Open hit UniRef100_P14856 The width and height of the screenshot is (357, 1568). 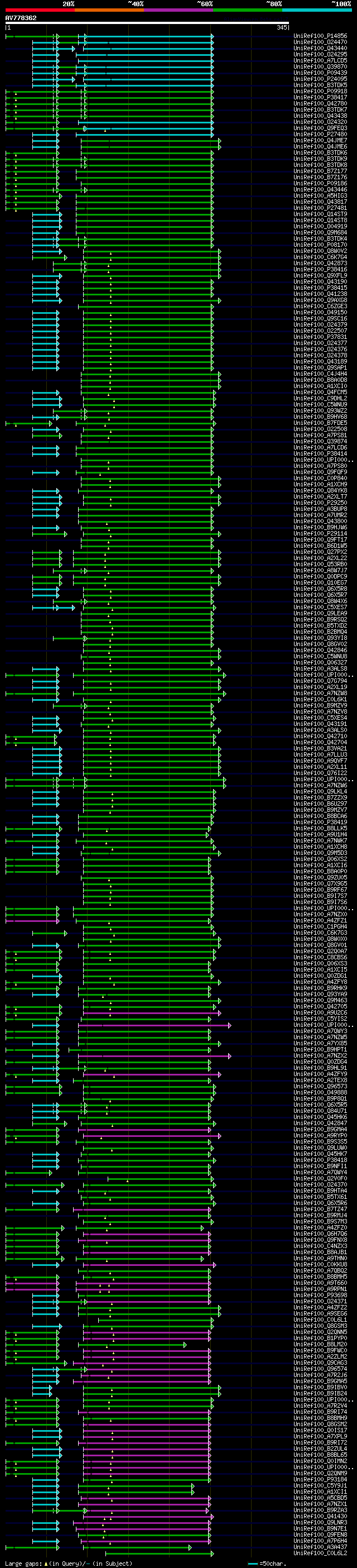(x=321, y=36)
